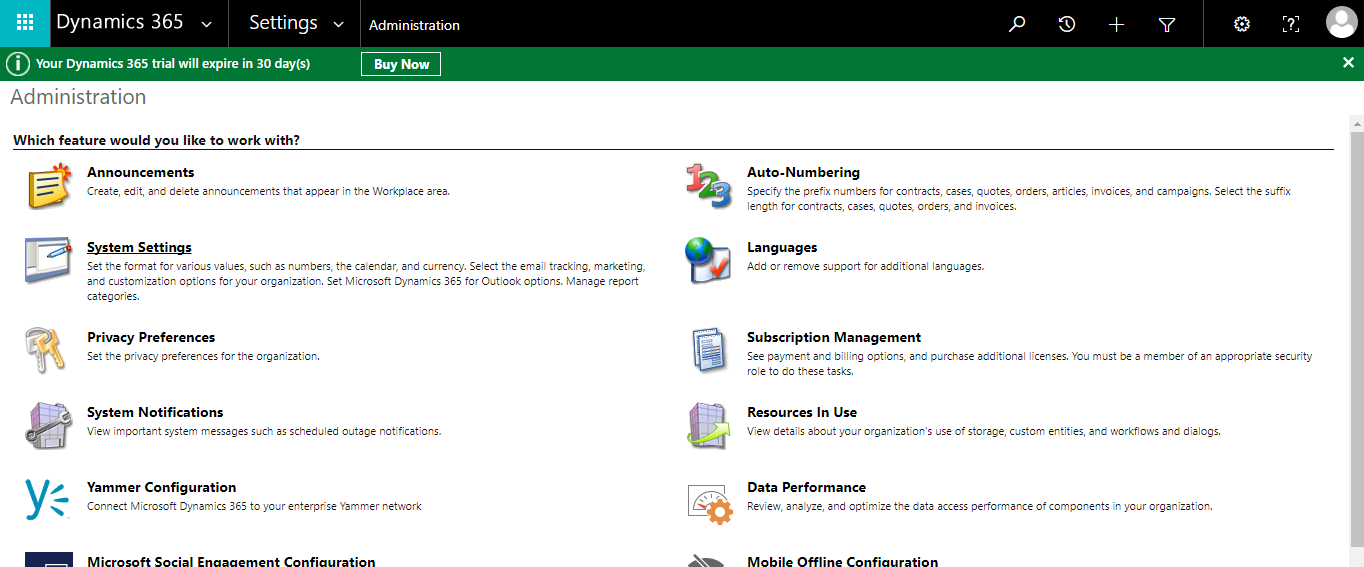The image size is (1364, 567).
Task: Click Dynamics 365 in top bar
Action: pyautogui.click(x=120, y=23)
